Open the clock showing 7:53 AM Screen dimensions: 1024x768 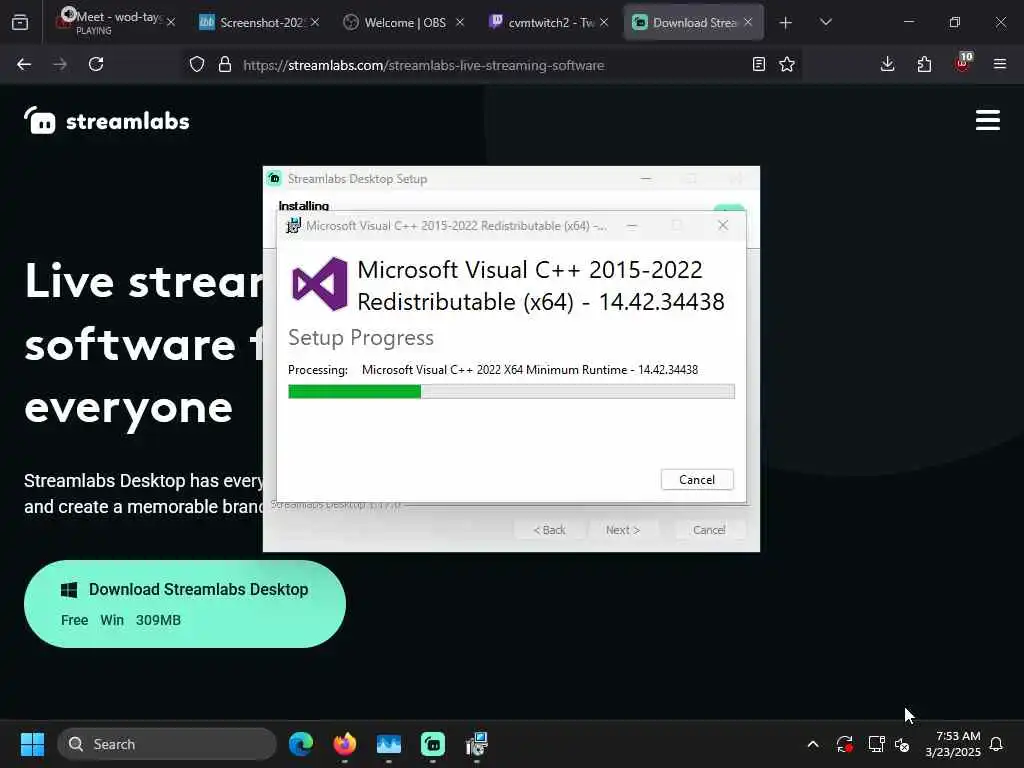[953, 744]
